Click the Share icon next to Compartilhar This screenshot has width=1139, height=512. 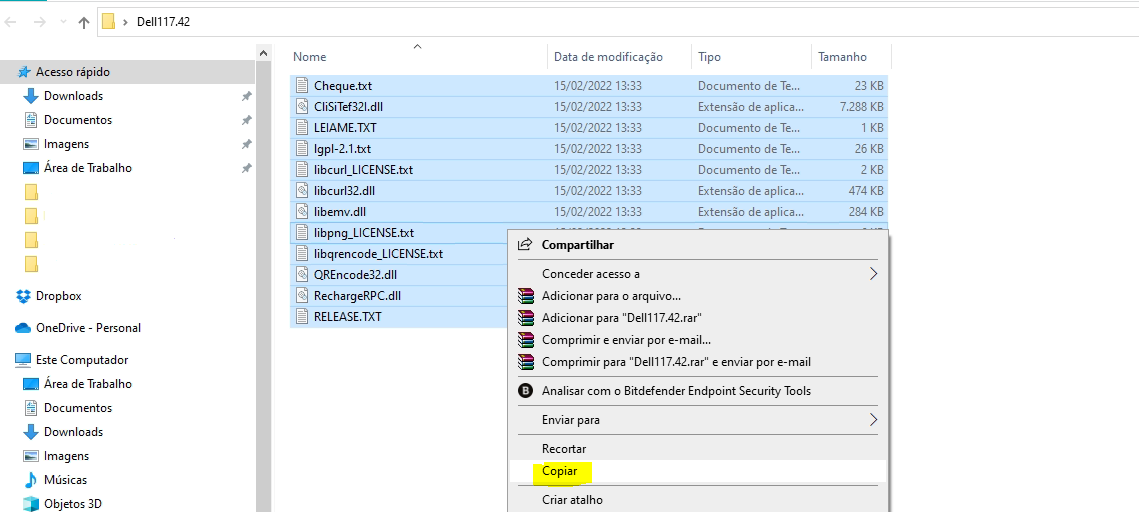pyautogui.click(x=525, y=245)
